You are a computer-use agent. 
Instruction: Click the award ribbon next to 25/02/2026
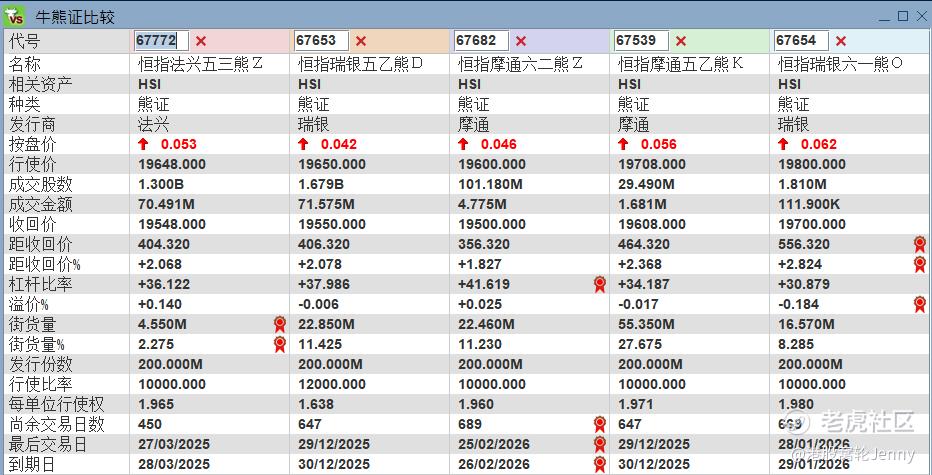click(x=600, y=444)
